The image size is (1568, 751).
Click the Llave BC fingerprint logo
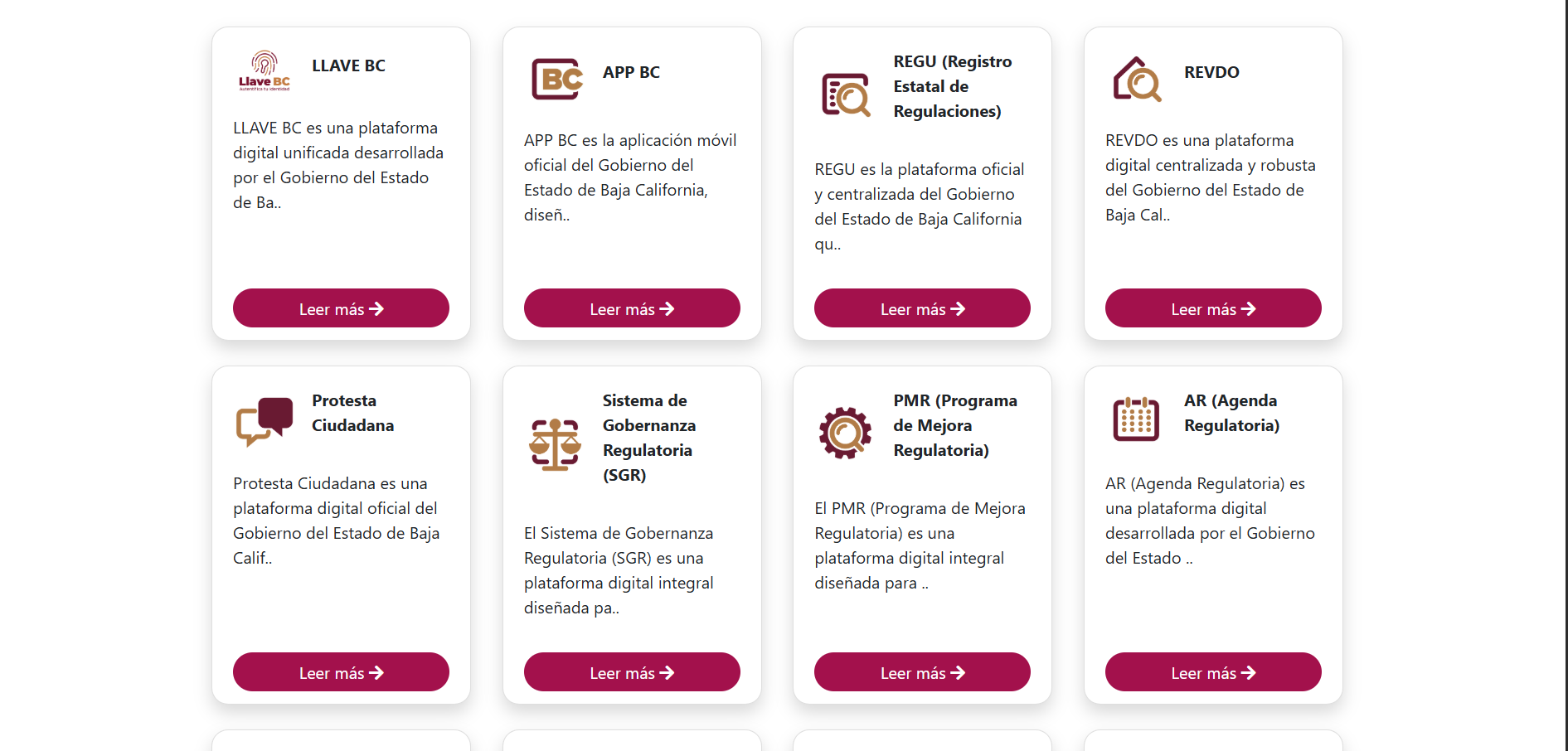tap(265, 70)
